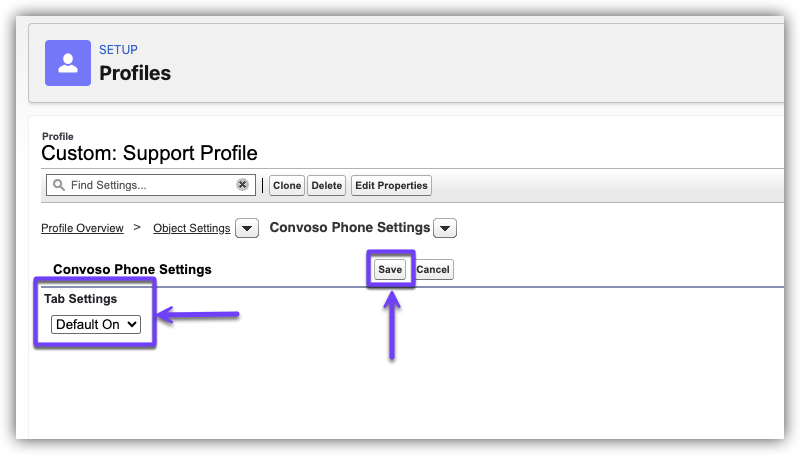This screenshot has width=800, height=455.
Task: Click the magnifier icon in Find Settings
Action: click(59, 185)
